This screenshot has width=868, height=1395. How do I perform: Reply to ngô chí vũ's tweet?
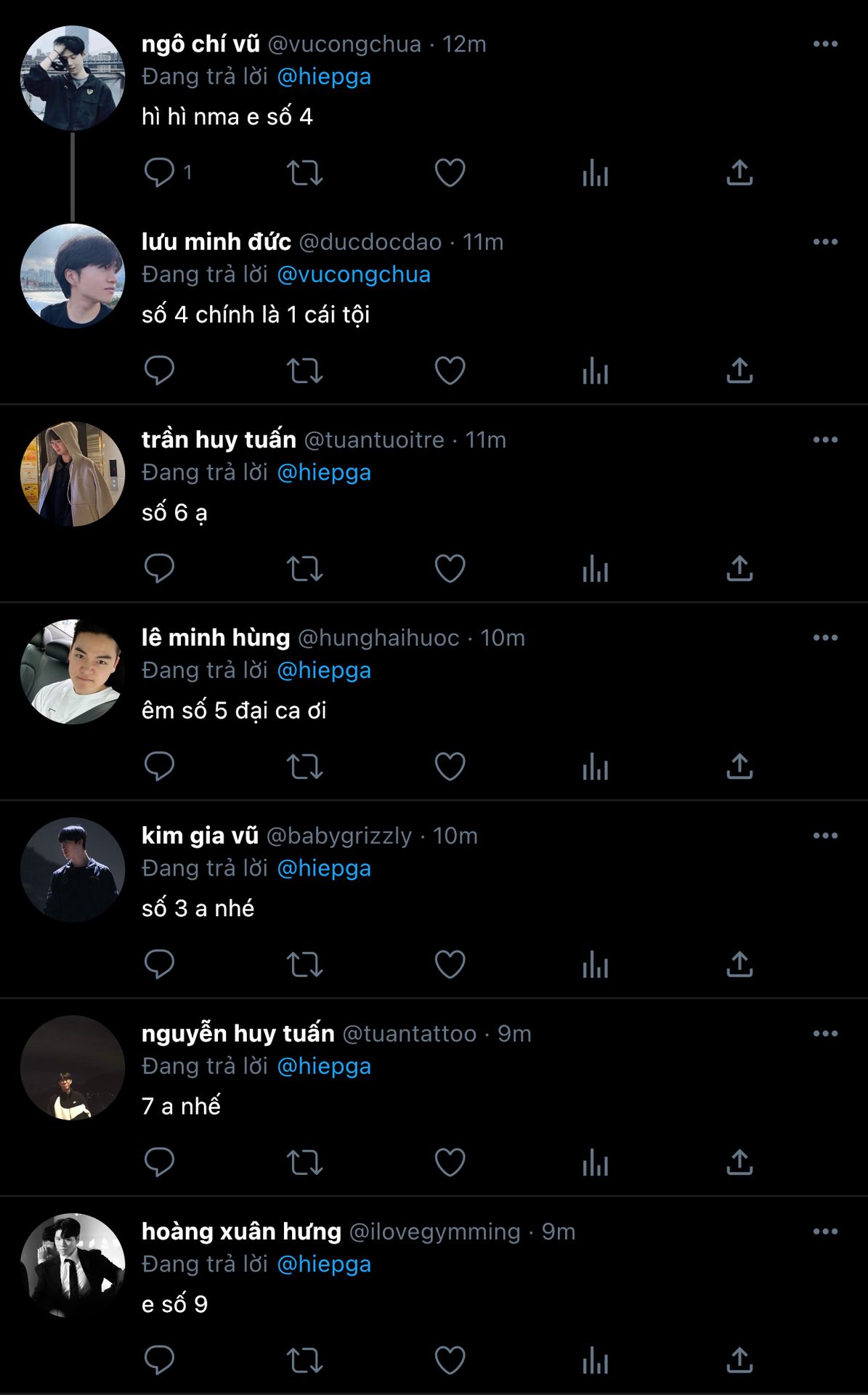pos(159,173)
